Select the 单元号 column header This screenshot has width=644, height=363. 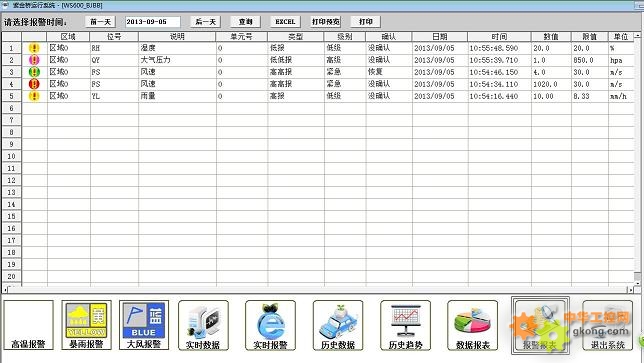[x=242, y=37]
